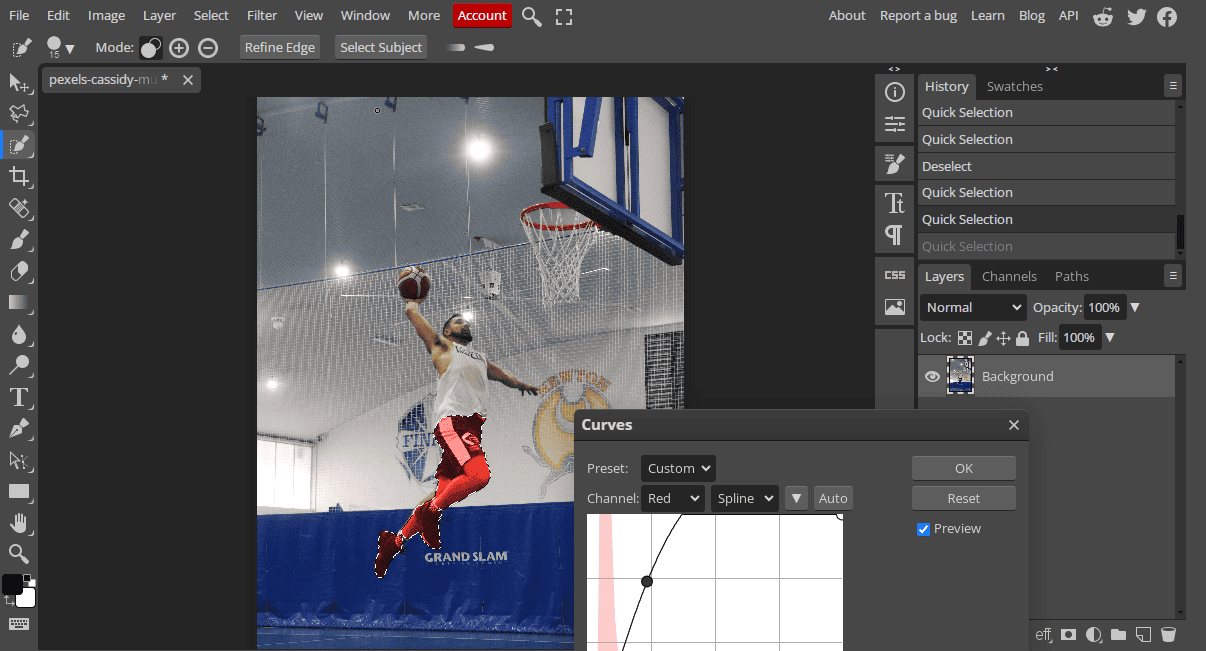Open Facebook social link icon
Viewport: 1206px width, 651px height.
[x=1167, y=16]
